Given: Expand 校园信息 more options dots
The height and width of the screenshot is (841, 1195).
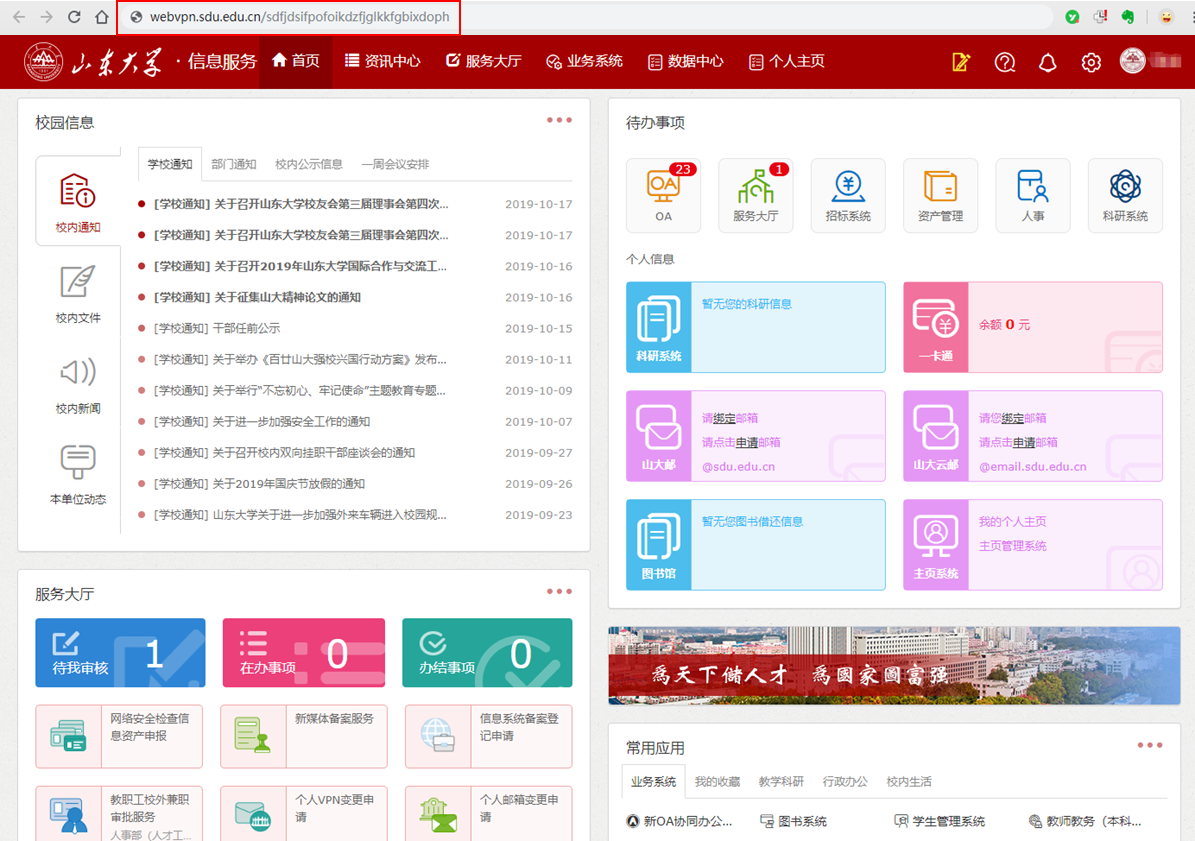Looking at the screenshot, I should point(559,120).
